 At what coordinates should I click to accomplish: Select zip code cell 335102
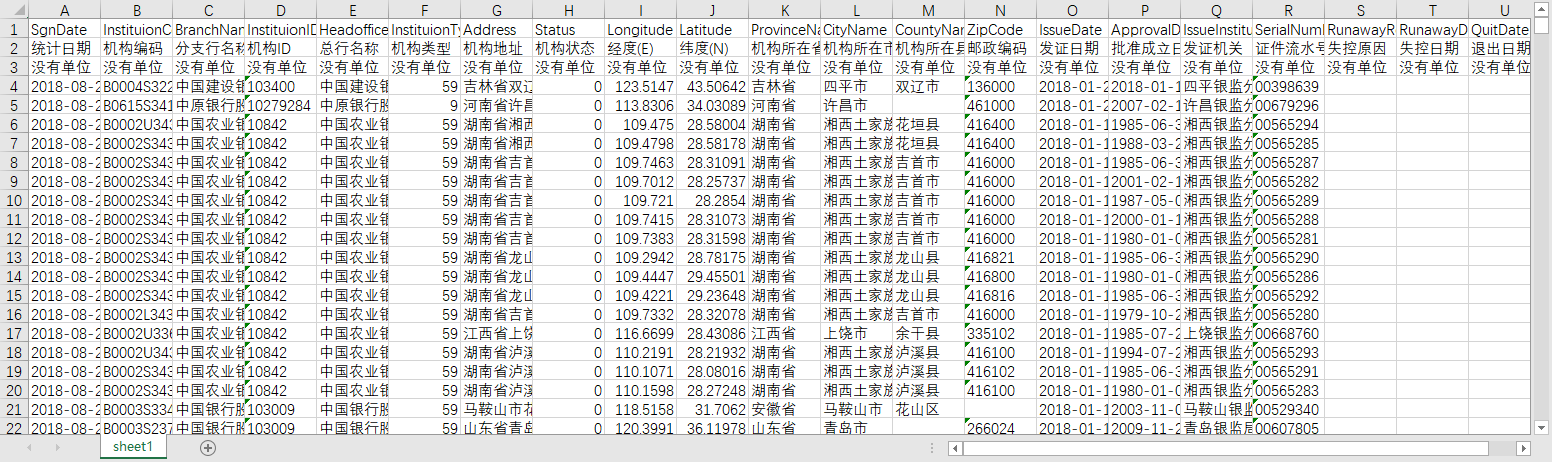1000,334
